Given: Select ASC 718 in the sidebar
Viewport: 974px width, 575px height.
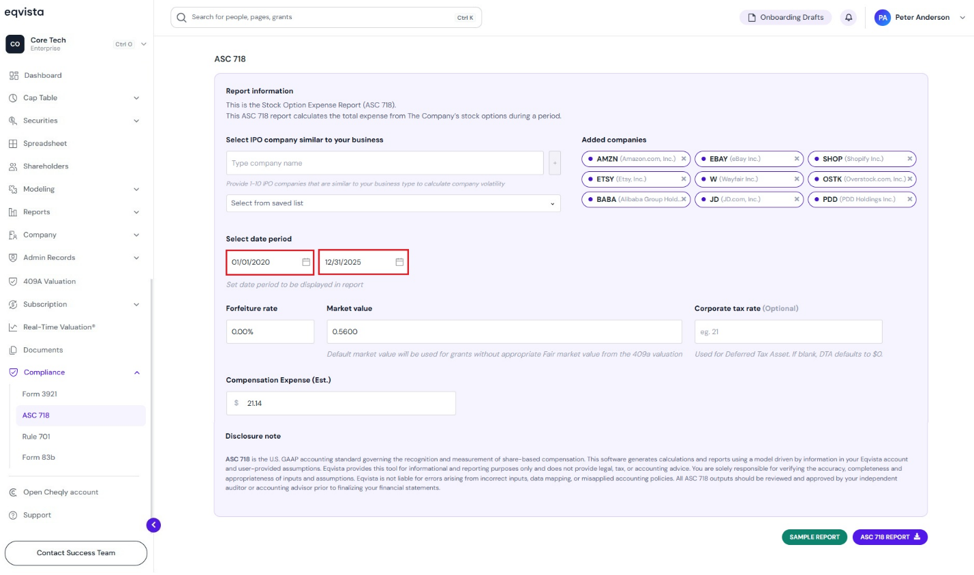Looking at the screenshot, I should click(x=81, y=415).
